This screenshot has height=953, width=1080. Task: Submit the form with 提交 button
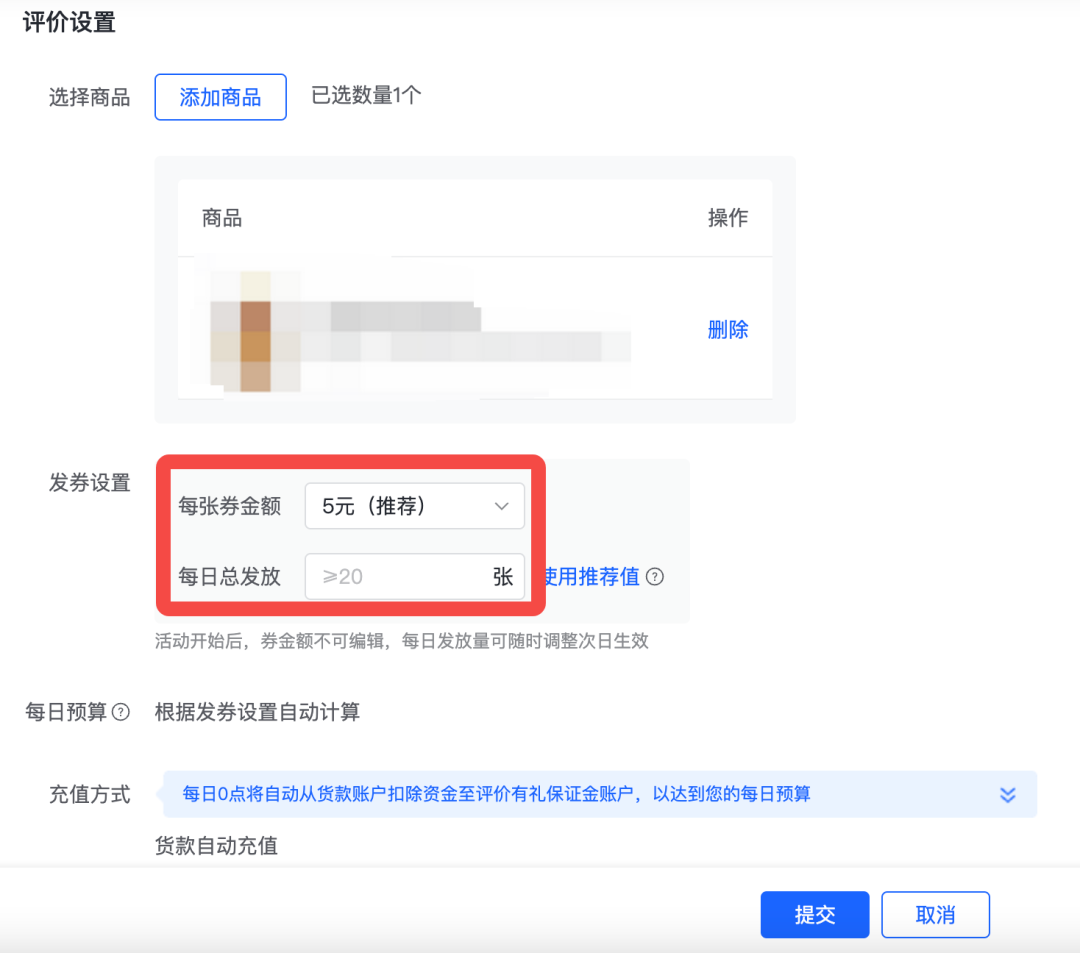coord(814,914)
